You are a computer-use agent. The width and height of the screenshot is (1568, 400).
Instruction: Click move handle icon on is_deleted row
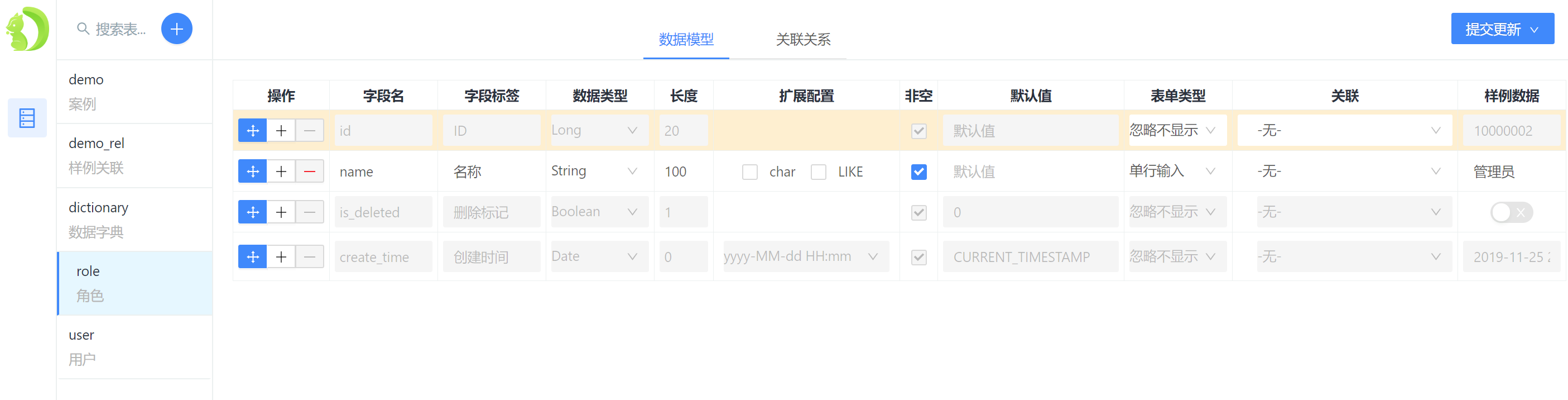click(253, 212)
